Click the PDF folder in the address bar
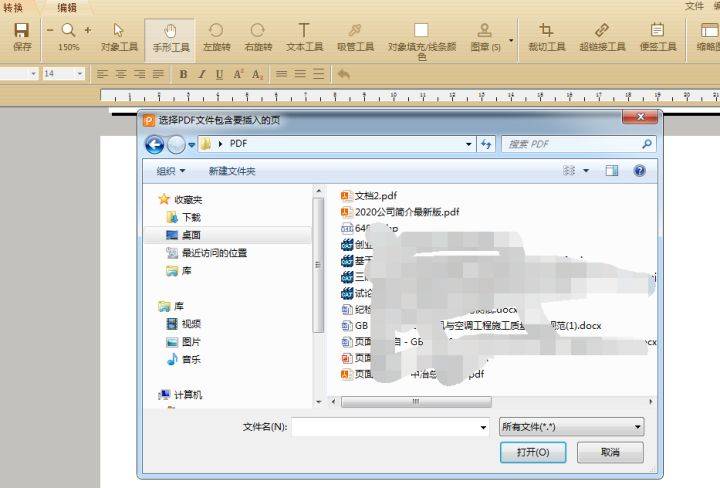Screen dimensions: 720x488 238,144
